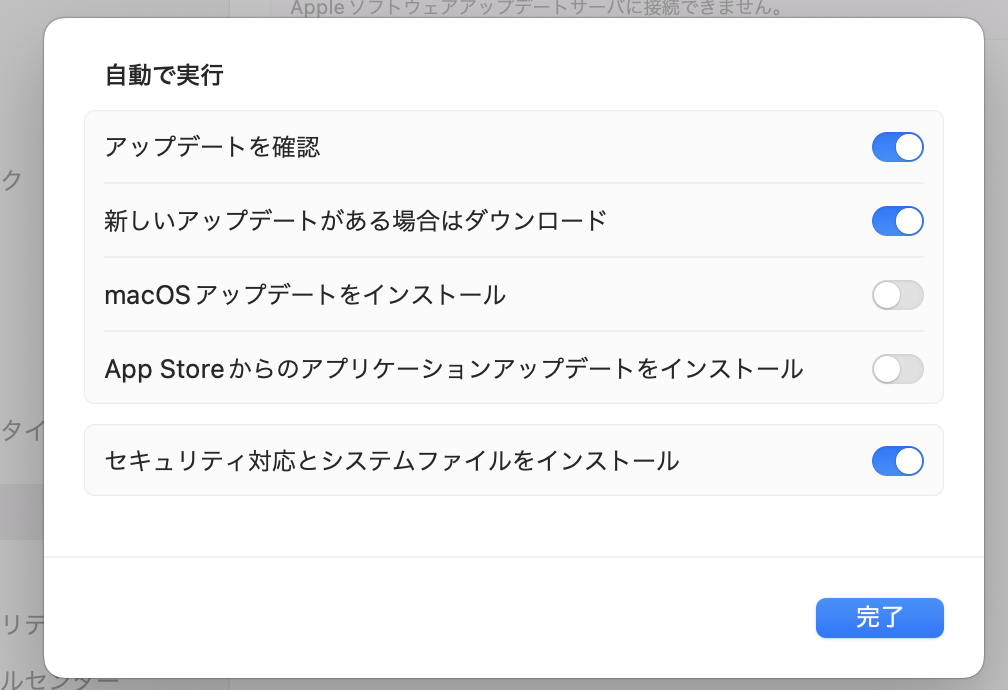1008x690 pixels.
Task: Click the 完了 button
Action: click(879, 618)
